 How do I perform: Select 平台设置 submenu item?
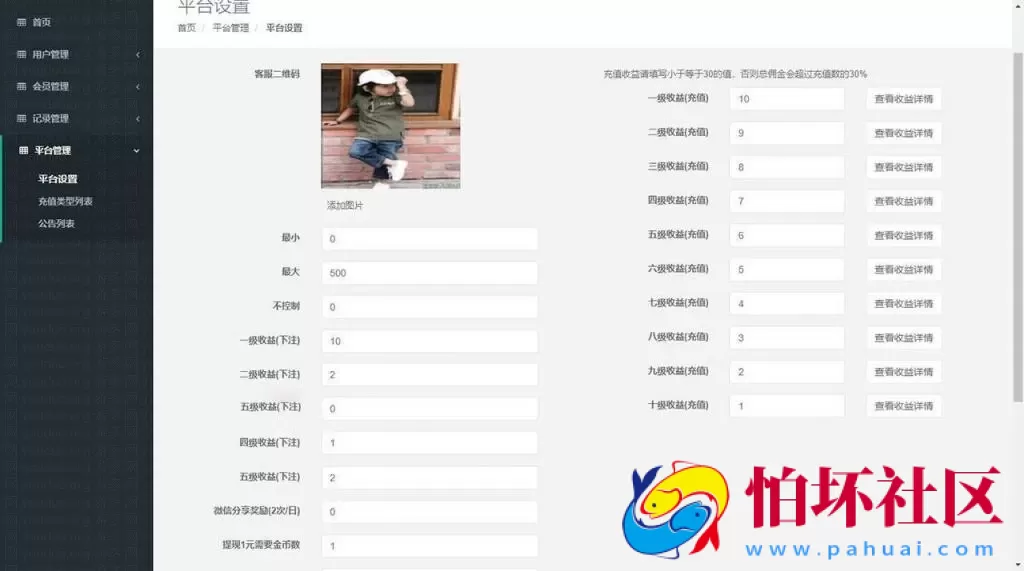pos(57,179)
